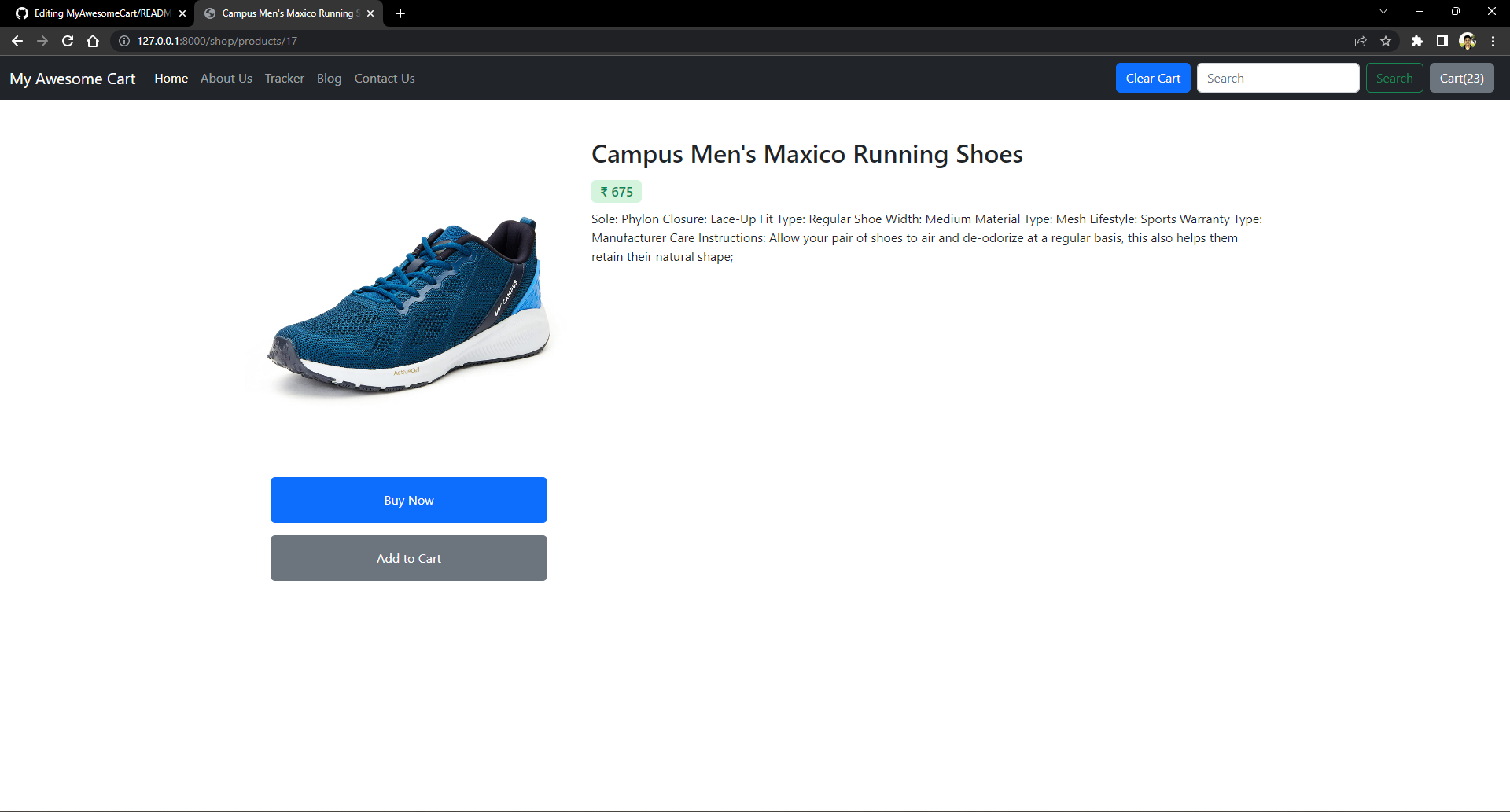Click inside the Search input field
Screen dimensions: 1510x812
(x=1277, y=78)
